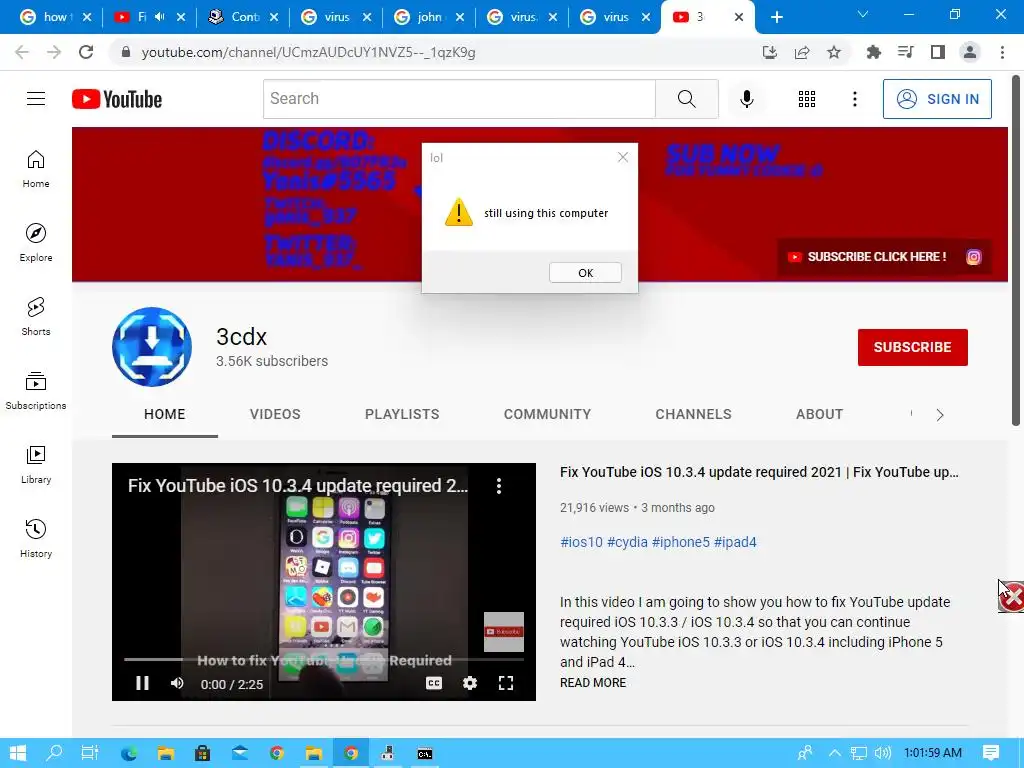
Task: Open Chrome profile avatar
Action: pos(970,52)
